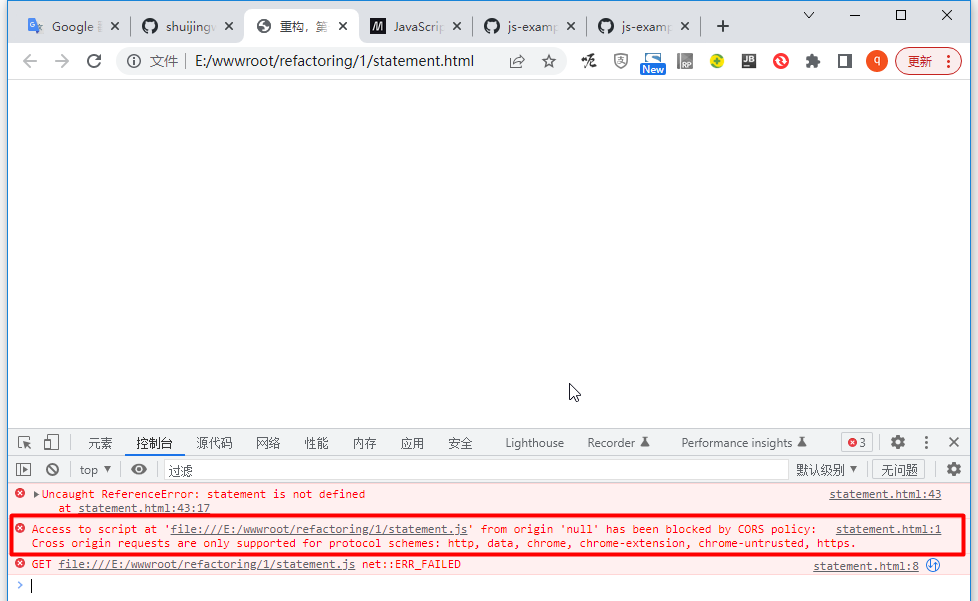Open the tab search chevron
Image resolution: width=978 pixels, height=601 pixels.
[809, 16]
